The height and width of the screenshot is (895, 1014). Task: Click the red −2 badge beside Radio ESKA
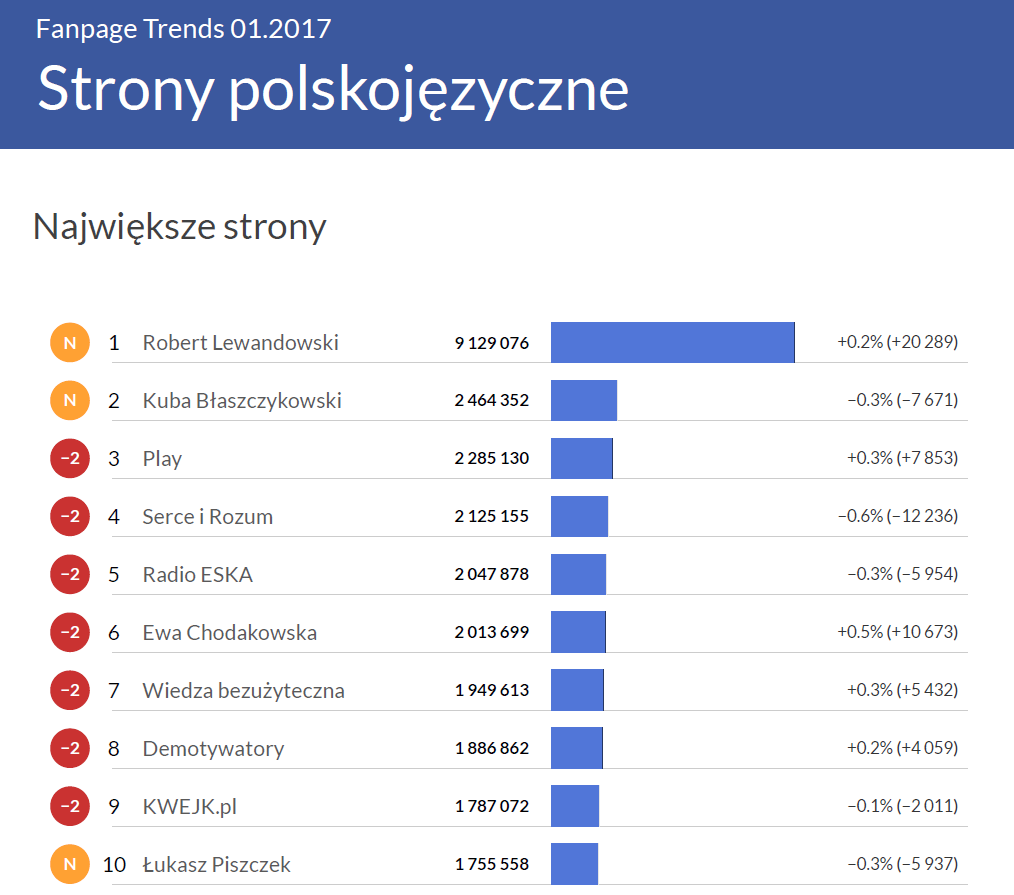click(x=69, y=575)
